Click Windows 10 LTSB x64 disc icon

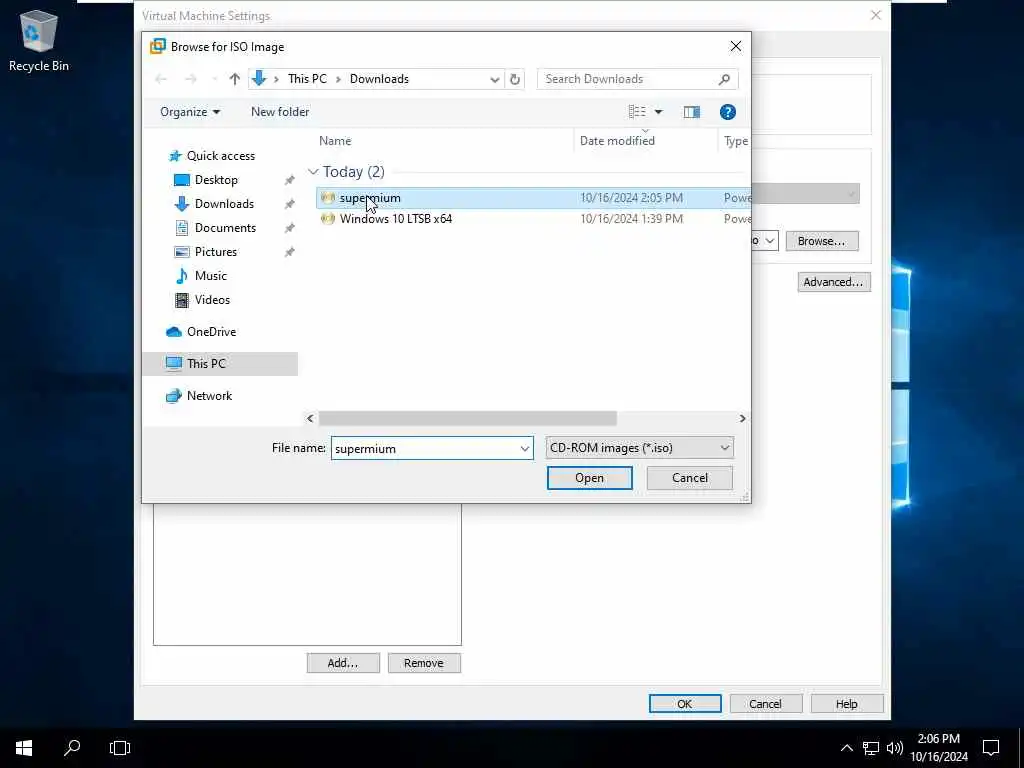328,219
